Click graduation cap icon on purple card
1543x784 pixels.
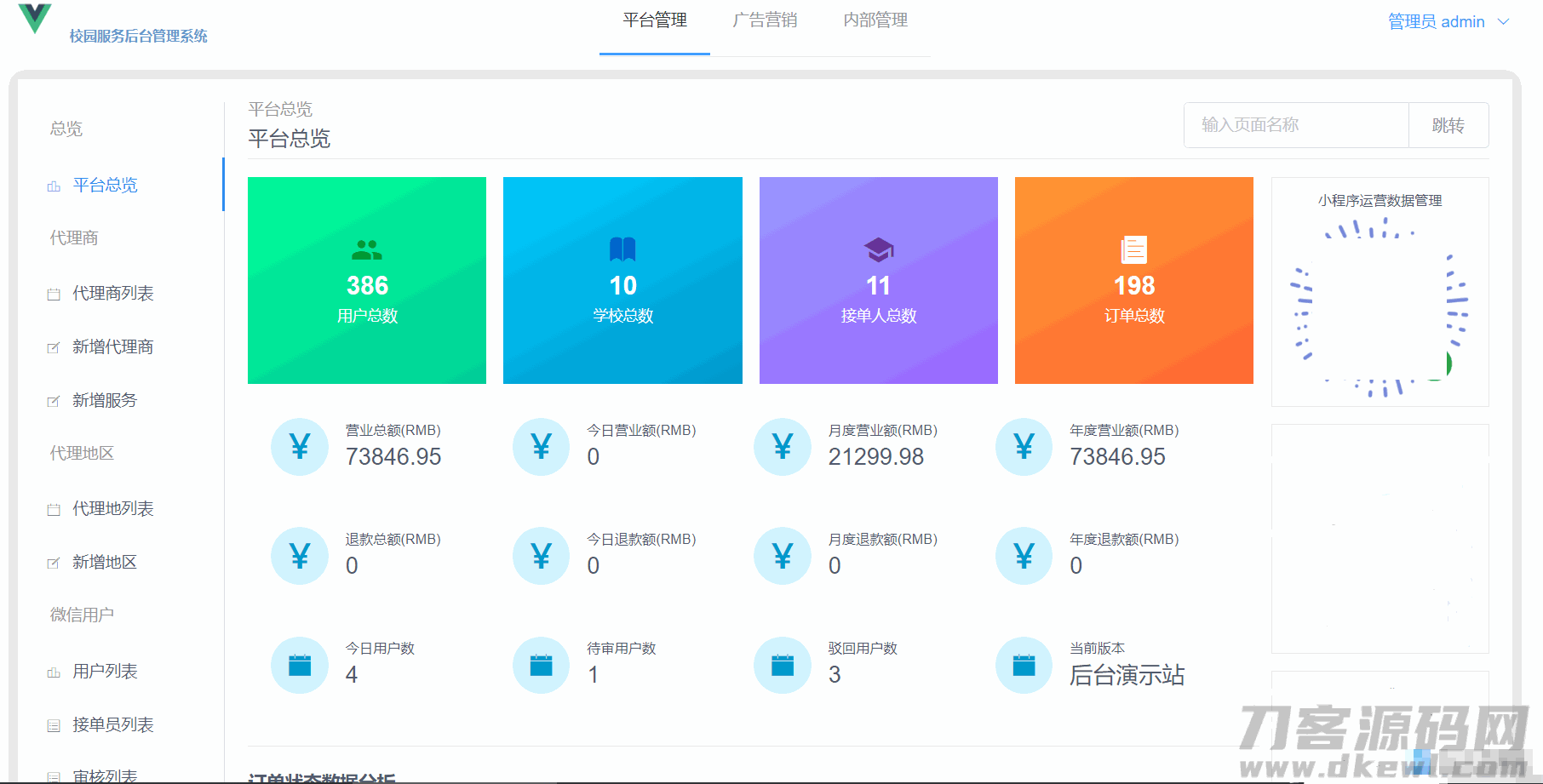(878, 249)
